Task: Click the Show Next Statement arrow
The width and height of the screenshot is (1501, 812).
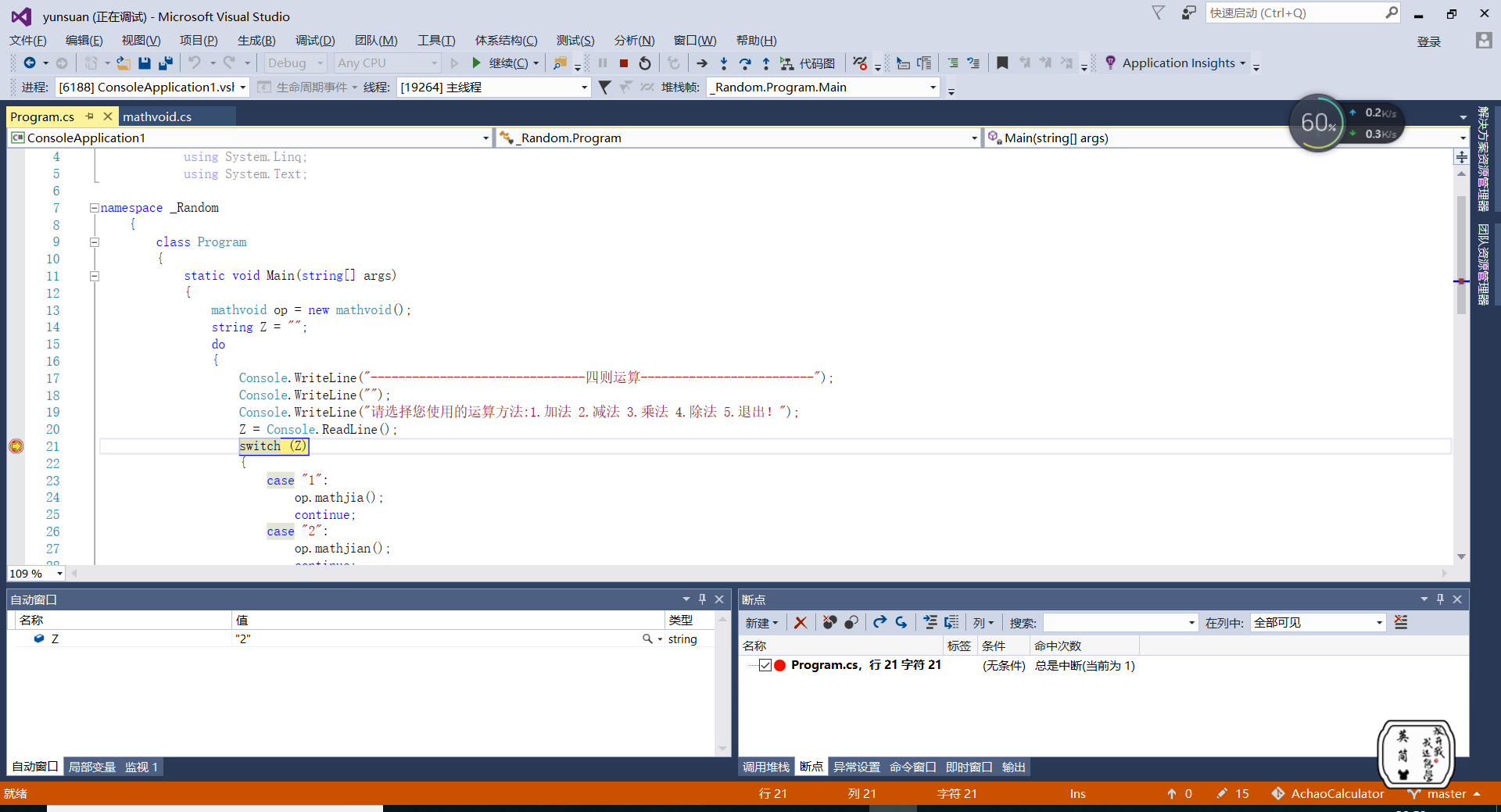Action: point(702,63)
